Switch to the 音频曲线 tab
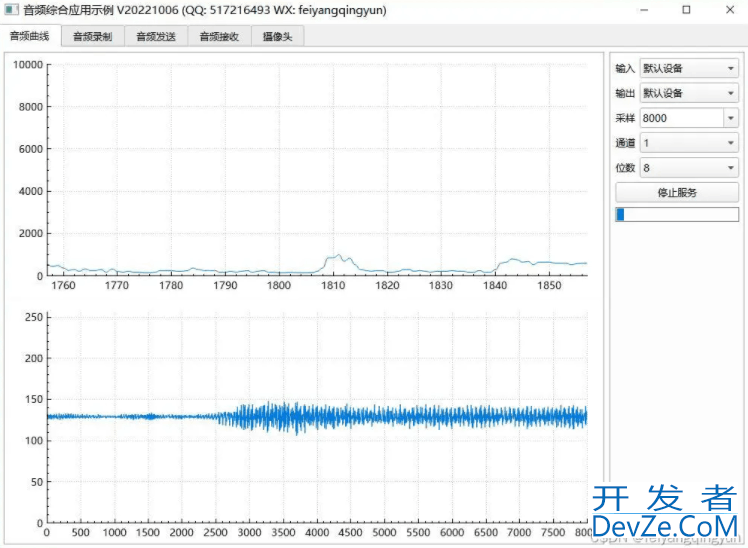Screen dimensions: 748x548 point(30,36)
